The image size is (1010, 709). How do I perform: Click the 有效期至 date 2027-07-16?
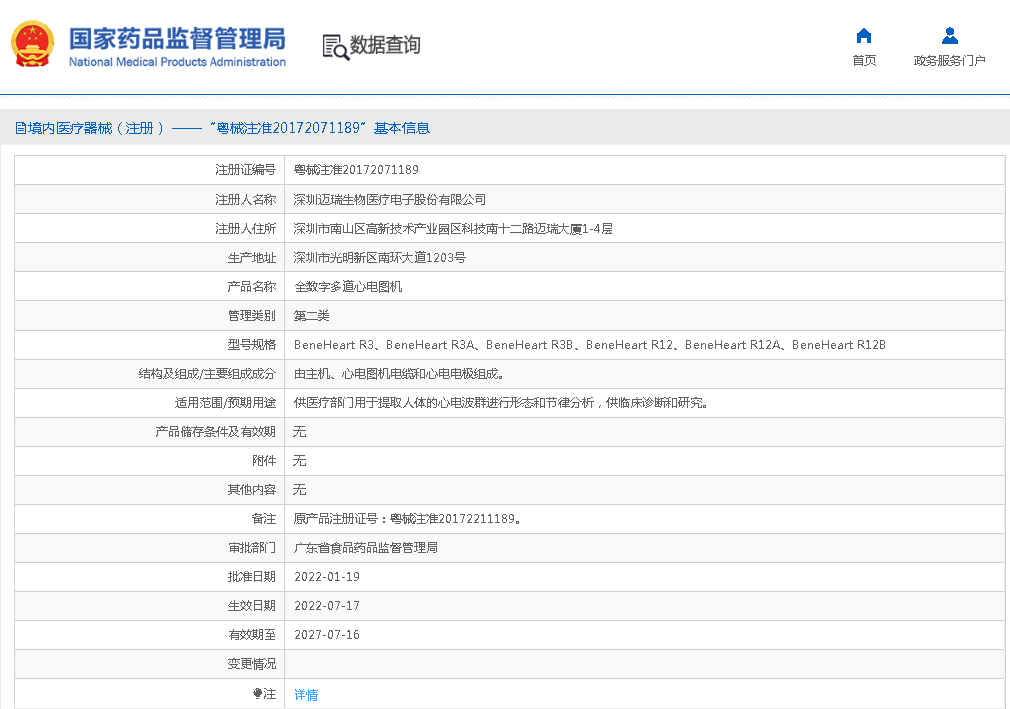[x=327, y=635]
